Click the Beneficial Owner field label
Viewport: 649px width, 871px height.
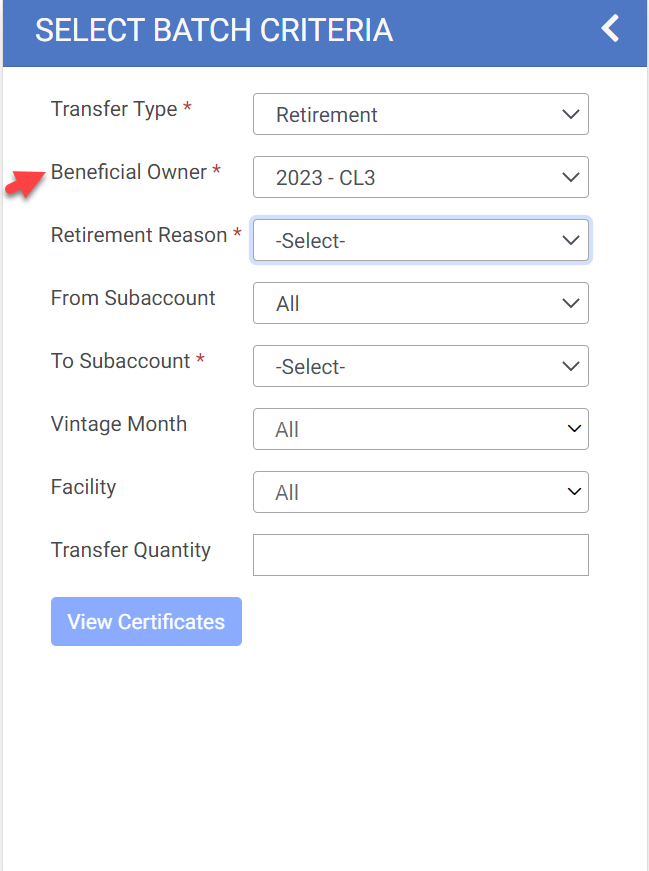(x=129, y=172)
